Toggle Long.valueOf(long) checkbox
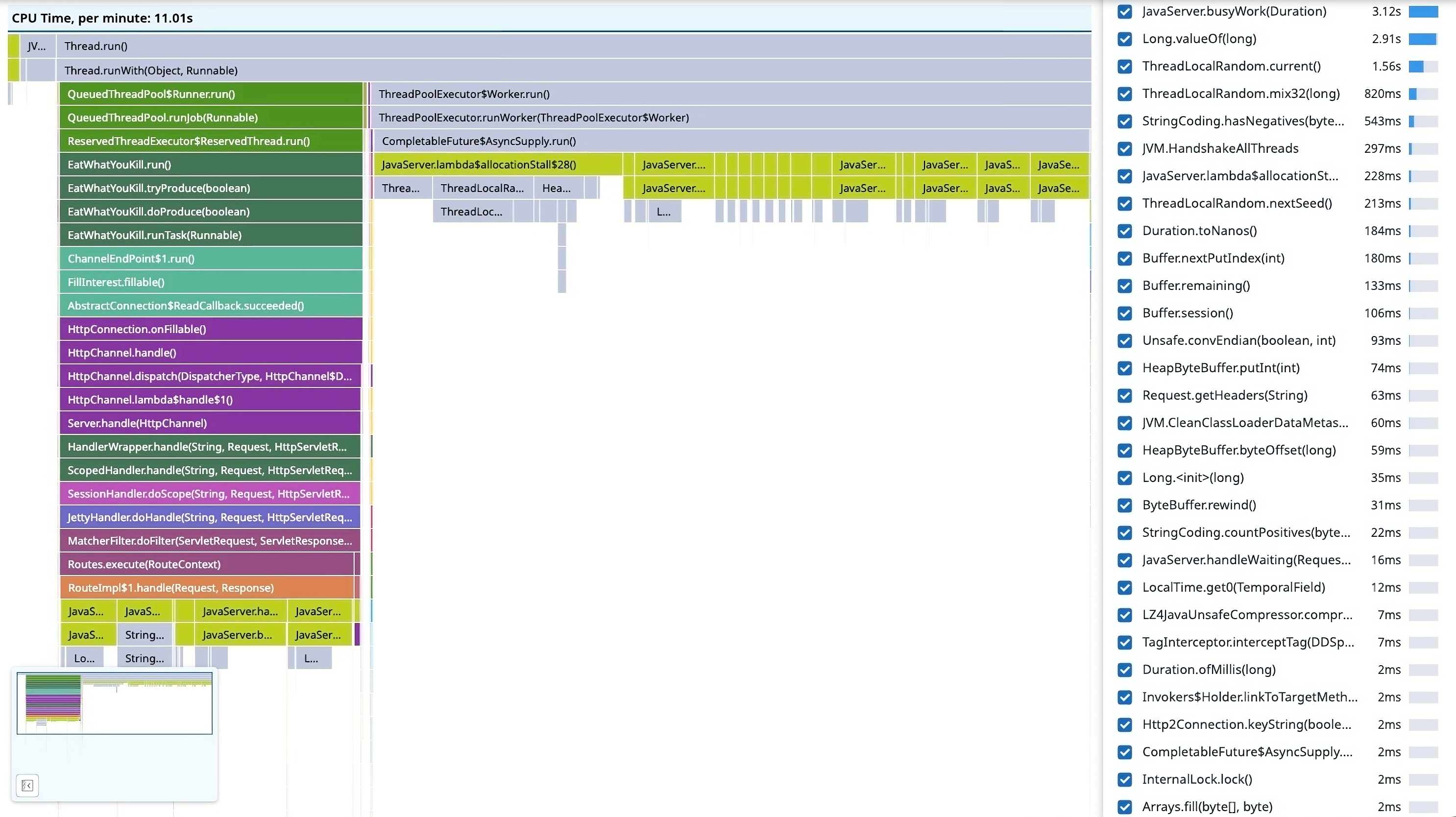 (1125, 39)
